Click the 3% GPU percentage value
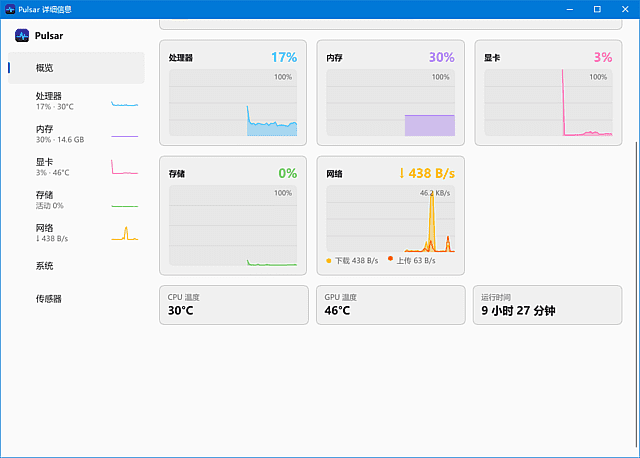 coord(603,57)
